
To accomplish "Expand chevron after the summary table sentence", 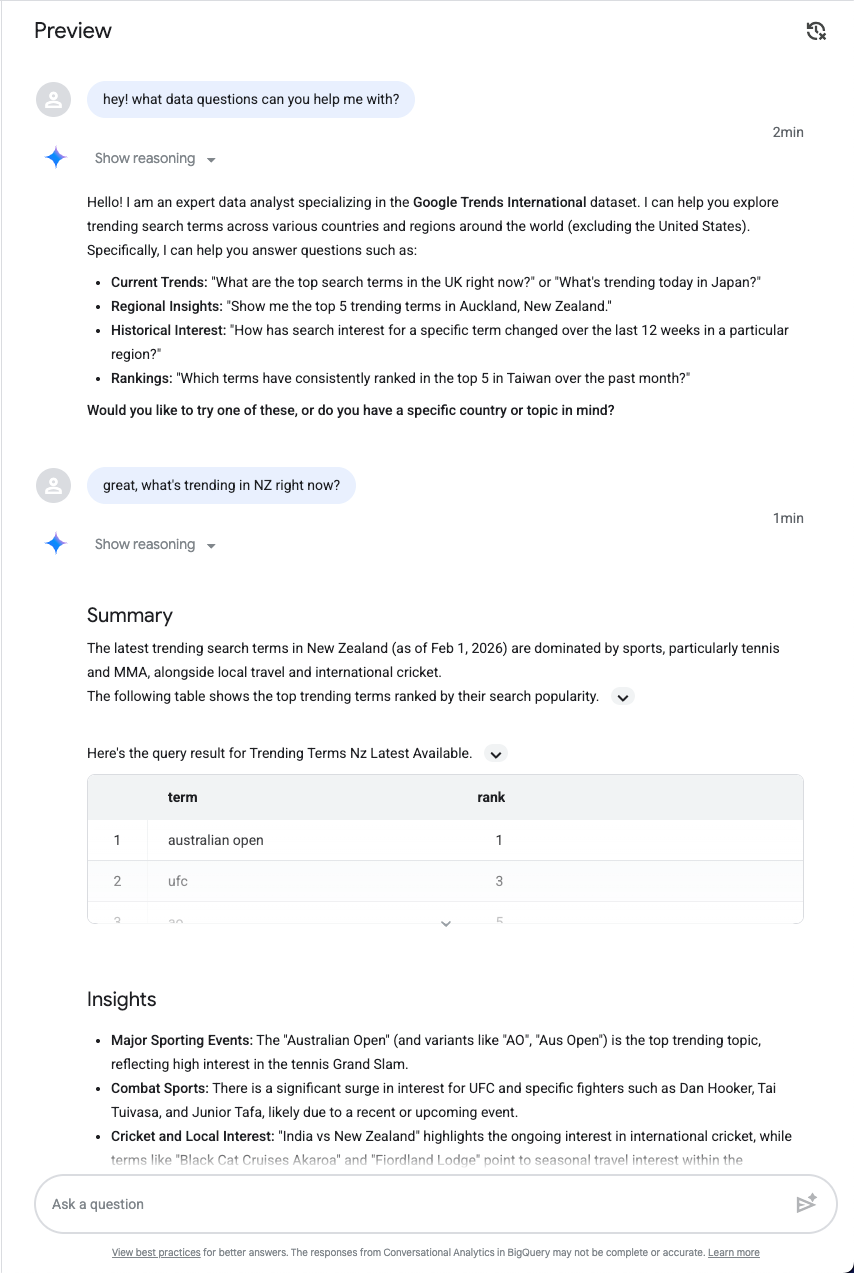I will click(x=623, y=697).
